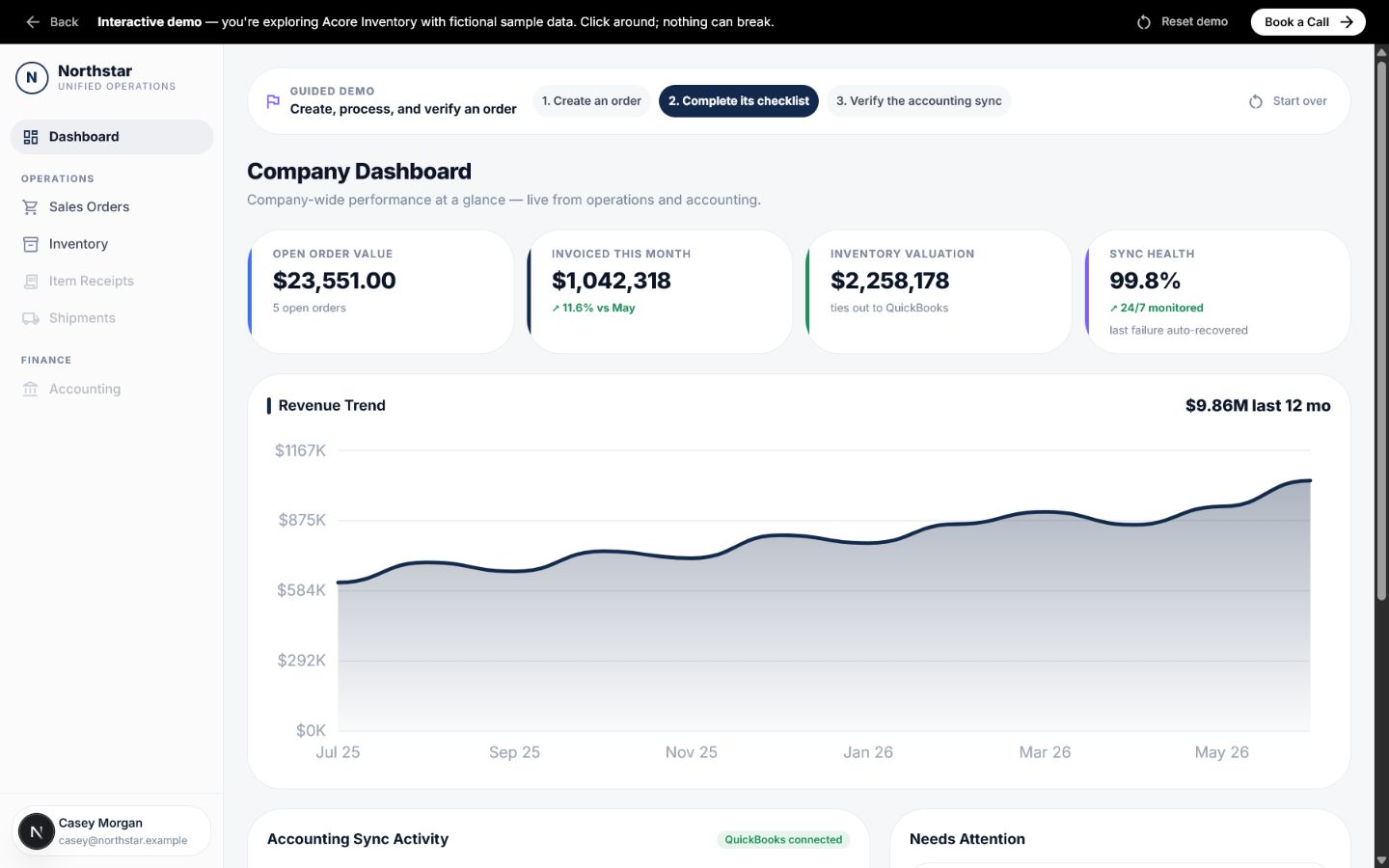
Task: Click the vertical scrollbar thumb
Action: pos(1381,332)
